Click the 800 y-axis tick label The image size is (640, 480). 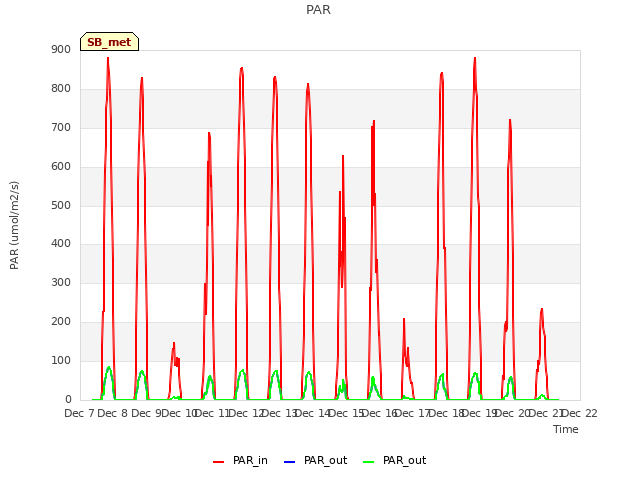[x=61, y=89]
